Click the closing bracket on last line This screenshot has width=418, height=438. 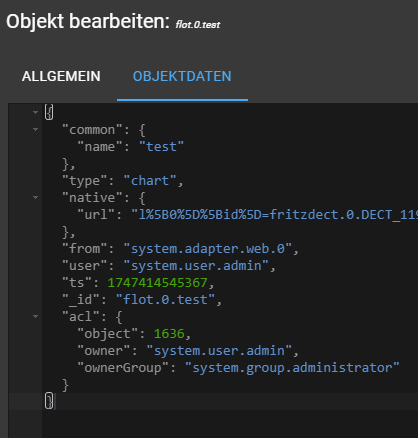tap(49, 401)
